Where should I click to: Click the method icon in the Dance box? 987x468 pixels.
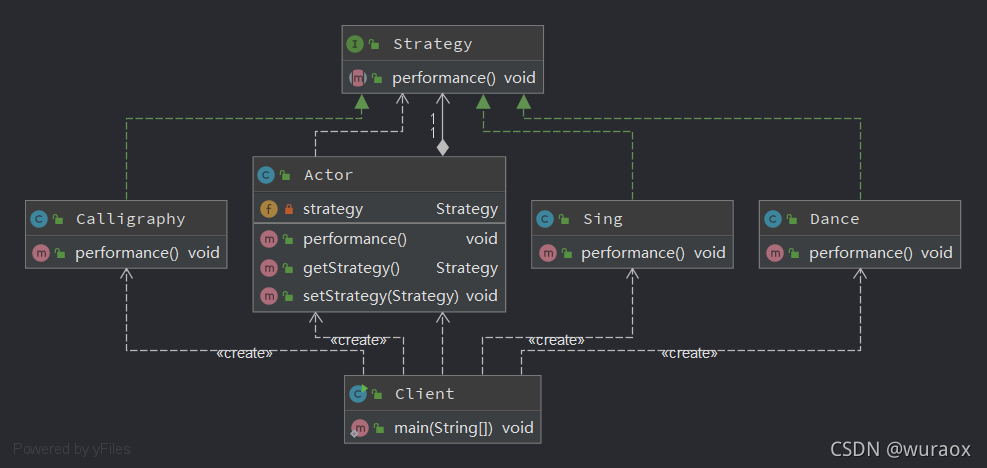pos(776,253)
